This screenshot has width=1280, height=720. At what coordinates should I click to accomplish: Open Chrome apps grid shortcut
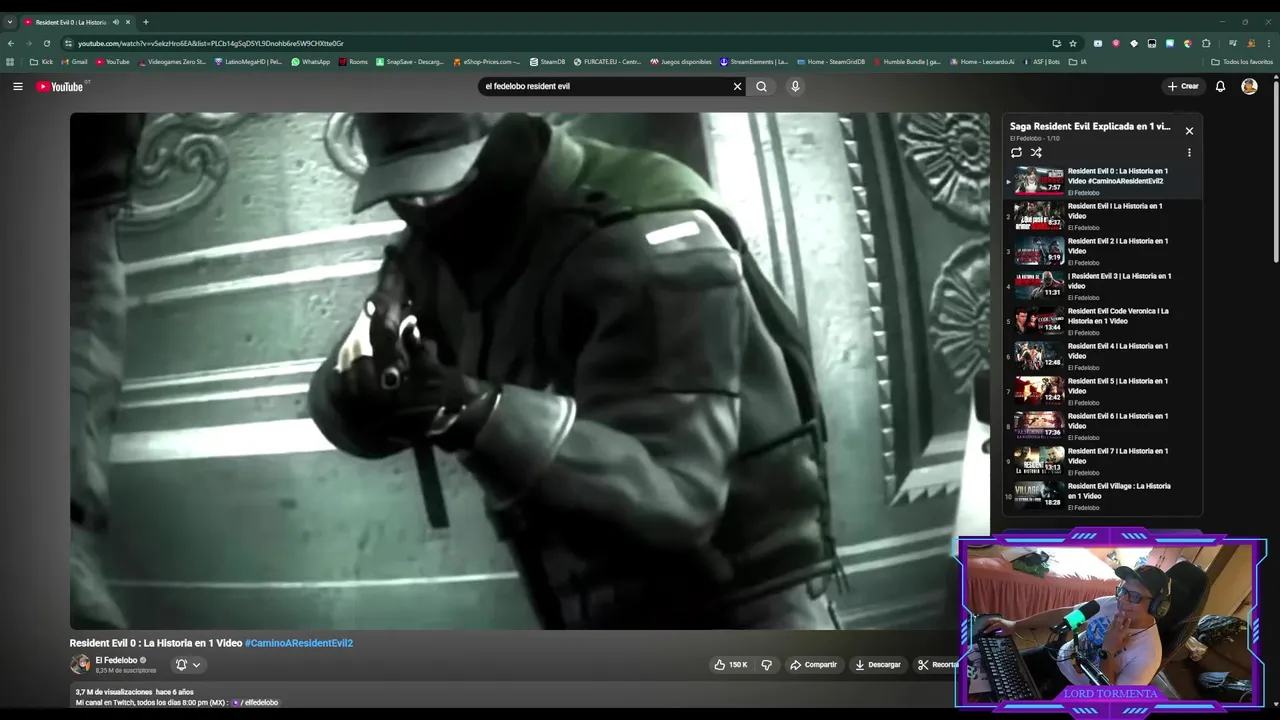point(10,62)
